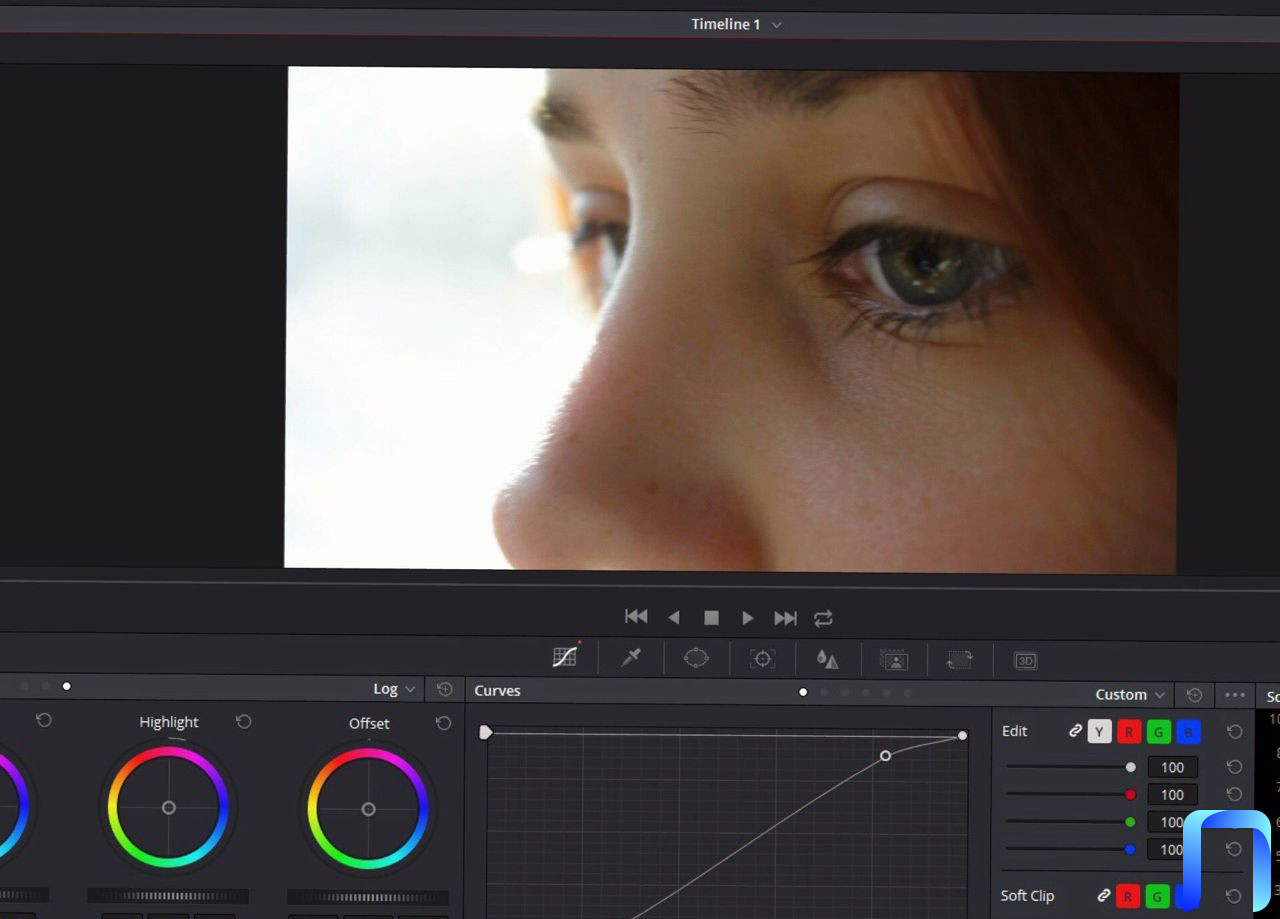
Task: Click the white intensity value field 100
Action: coord(1172,768)
